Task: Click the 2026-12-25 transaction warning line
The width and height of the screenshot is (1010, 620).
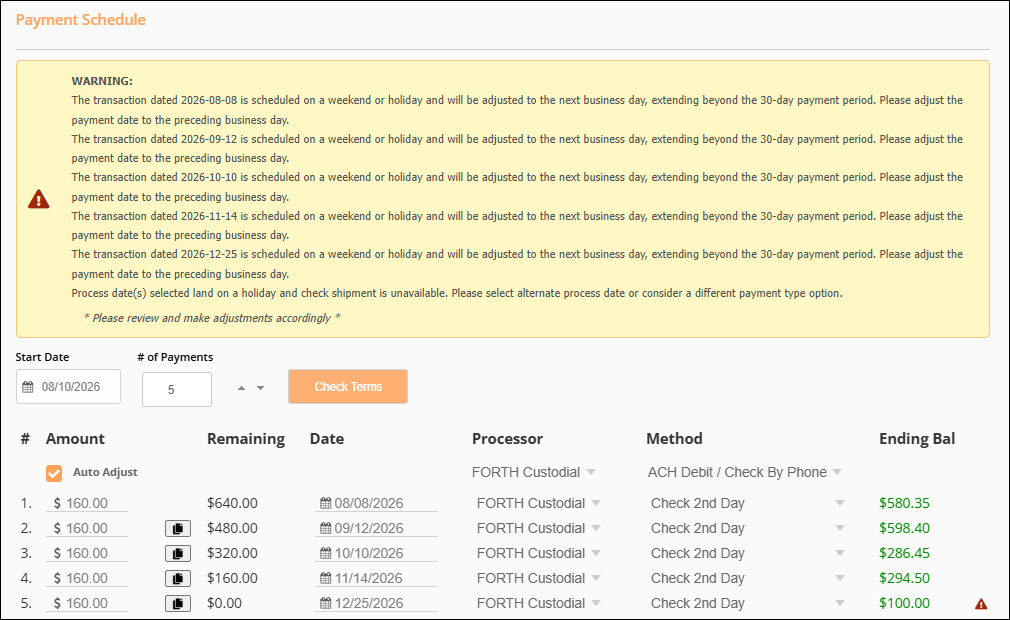Action: [x=517, y=264]
